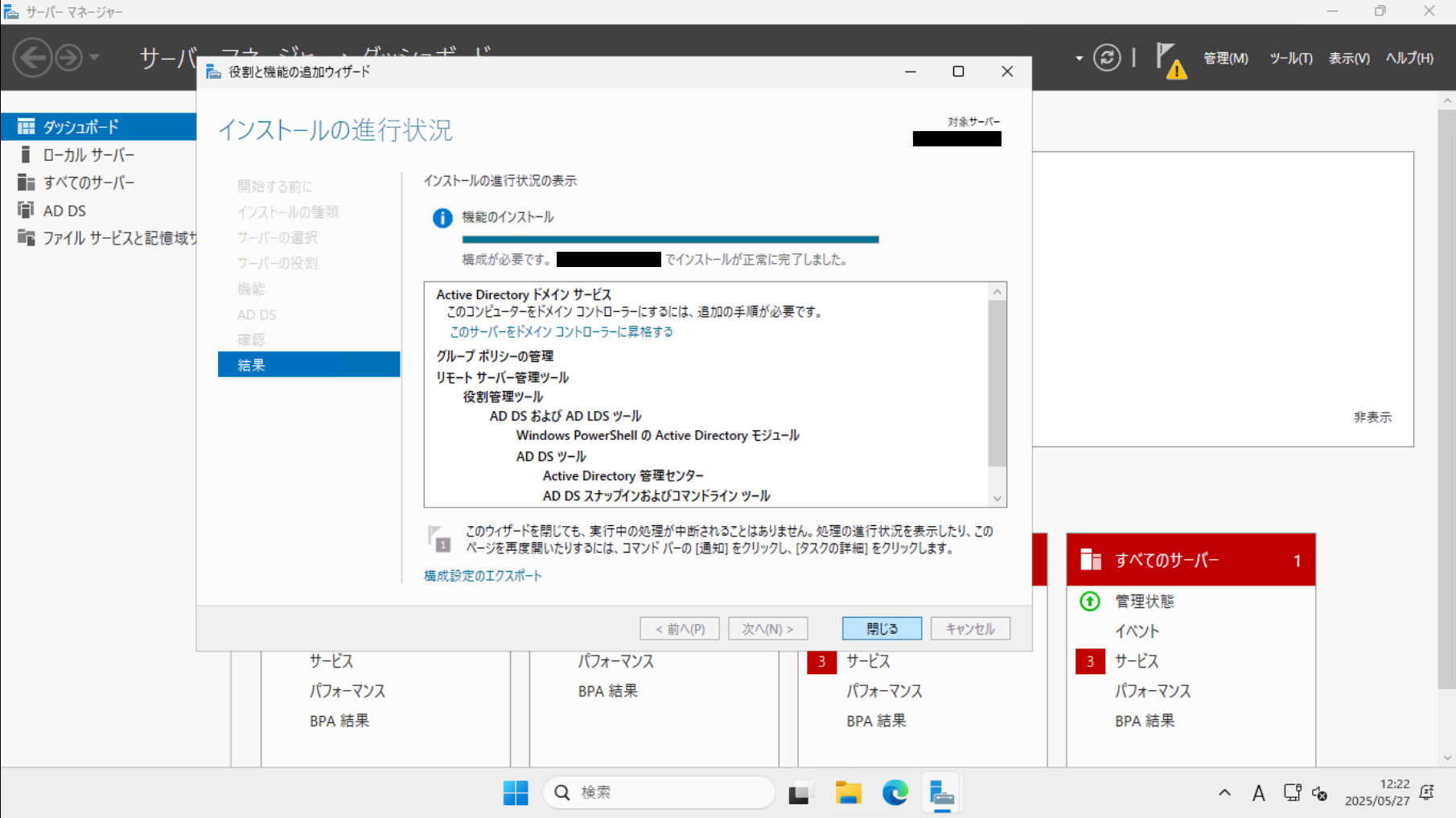Image resolution: width=1456 pixels, height=818 pixels.
Task: Select ファイル サービスと記憶域 in the sidebar
Action: (x=98, y=238)
